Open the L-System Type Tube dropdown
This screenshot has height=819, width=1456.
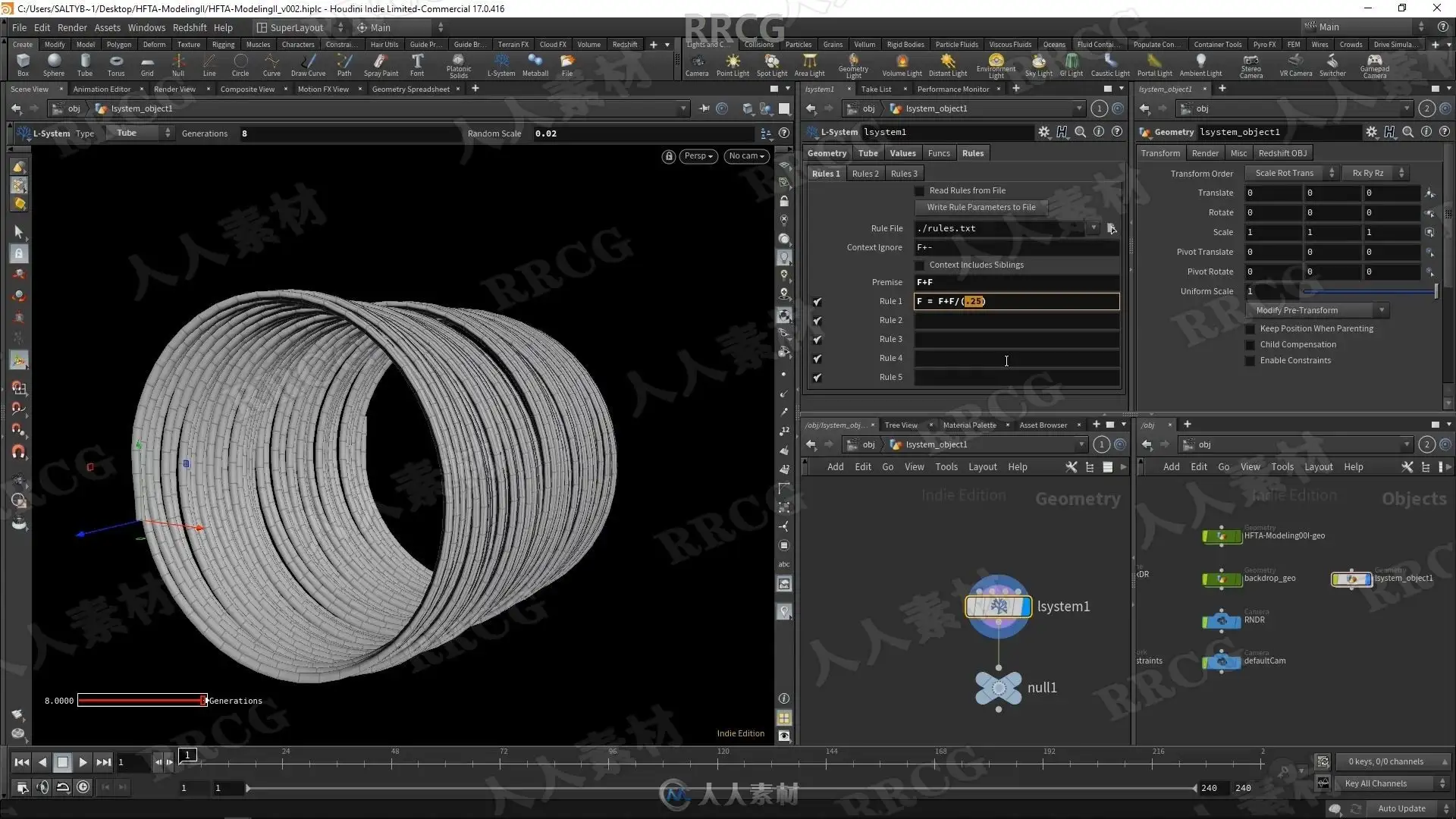point(142,133)
